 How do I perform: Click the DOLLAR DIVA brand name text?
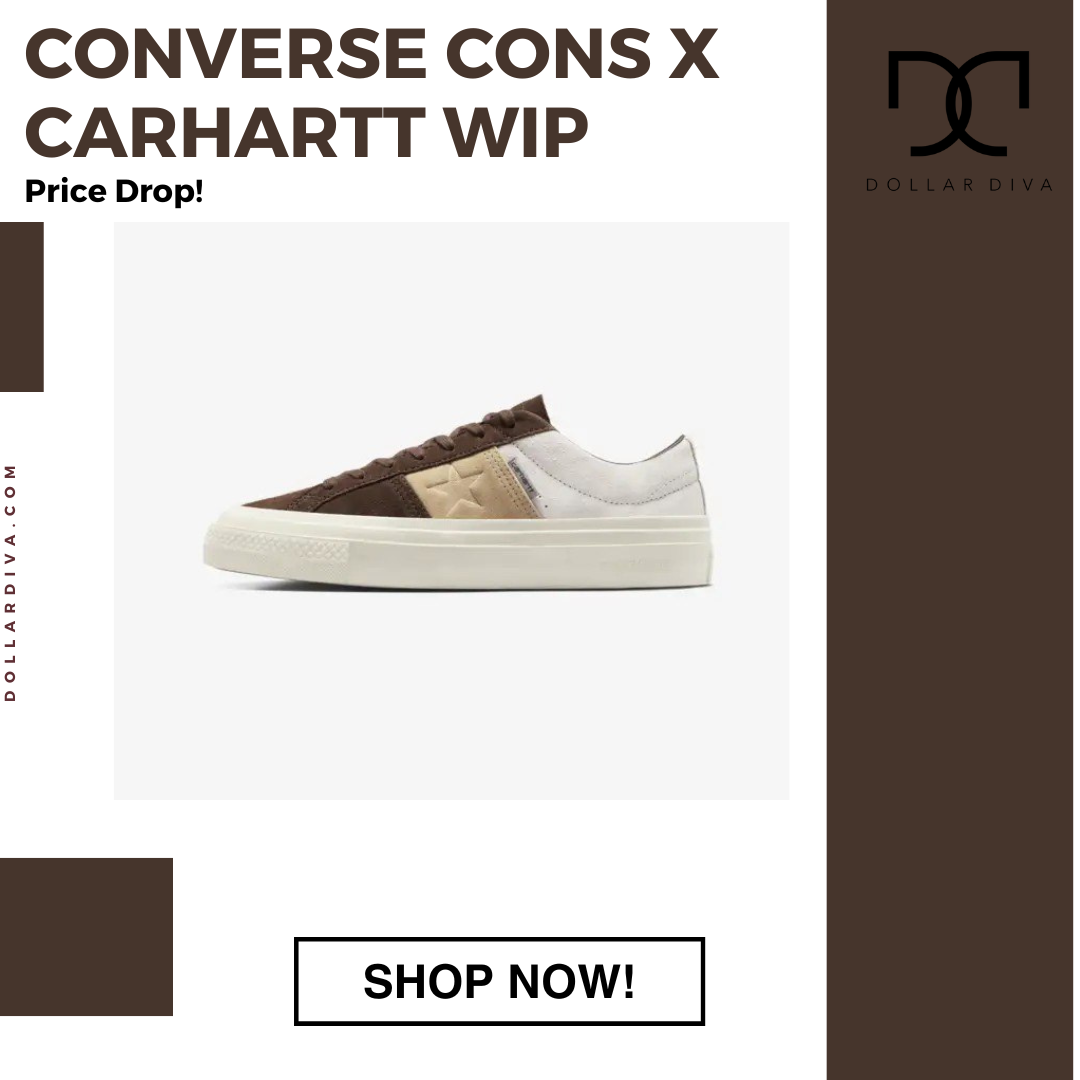point(959,185)
